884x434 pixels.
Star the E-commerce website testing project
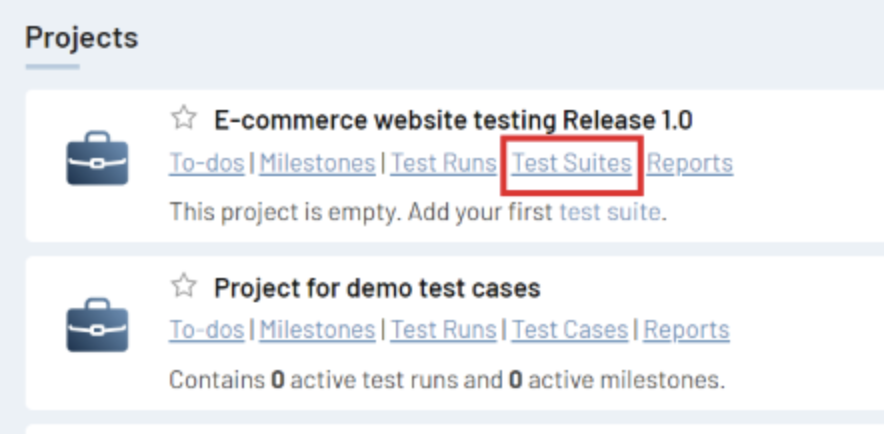(183, 119)
